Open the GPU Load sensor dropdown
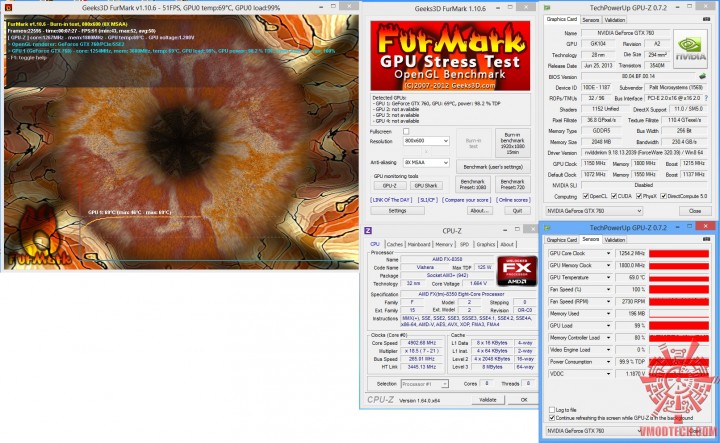The image size is (720, 443). (608, 325)
